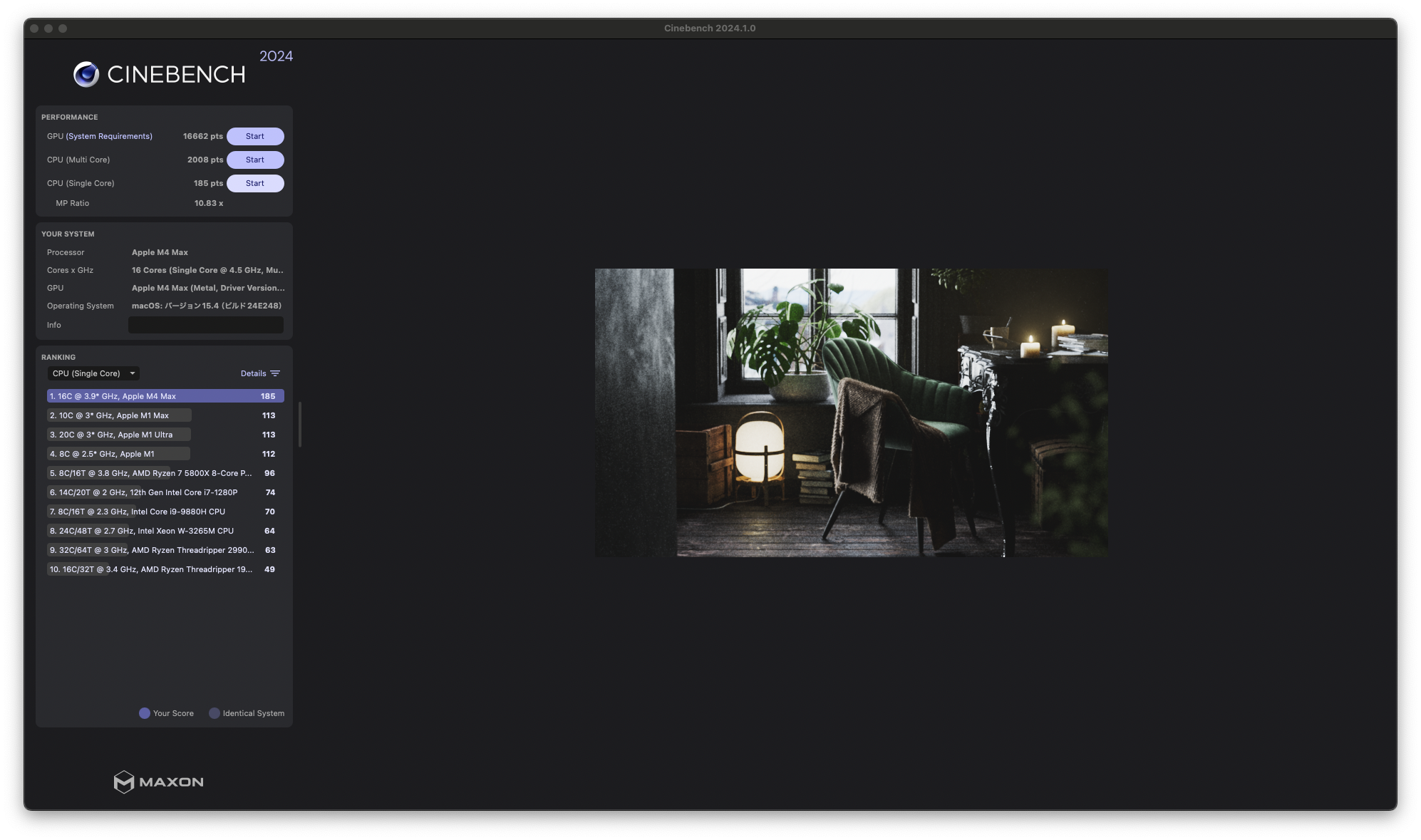Image resolution: width=1421 pixels, height=840 pixels.
Task: Select the AMD Ryzen 7 5800X ranking row
Action: pos(165,473)
